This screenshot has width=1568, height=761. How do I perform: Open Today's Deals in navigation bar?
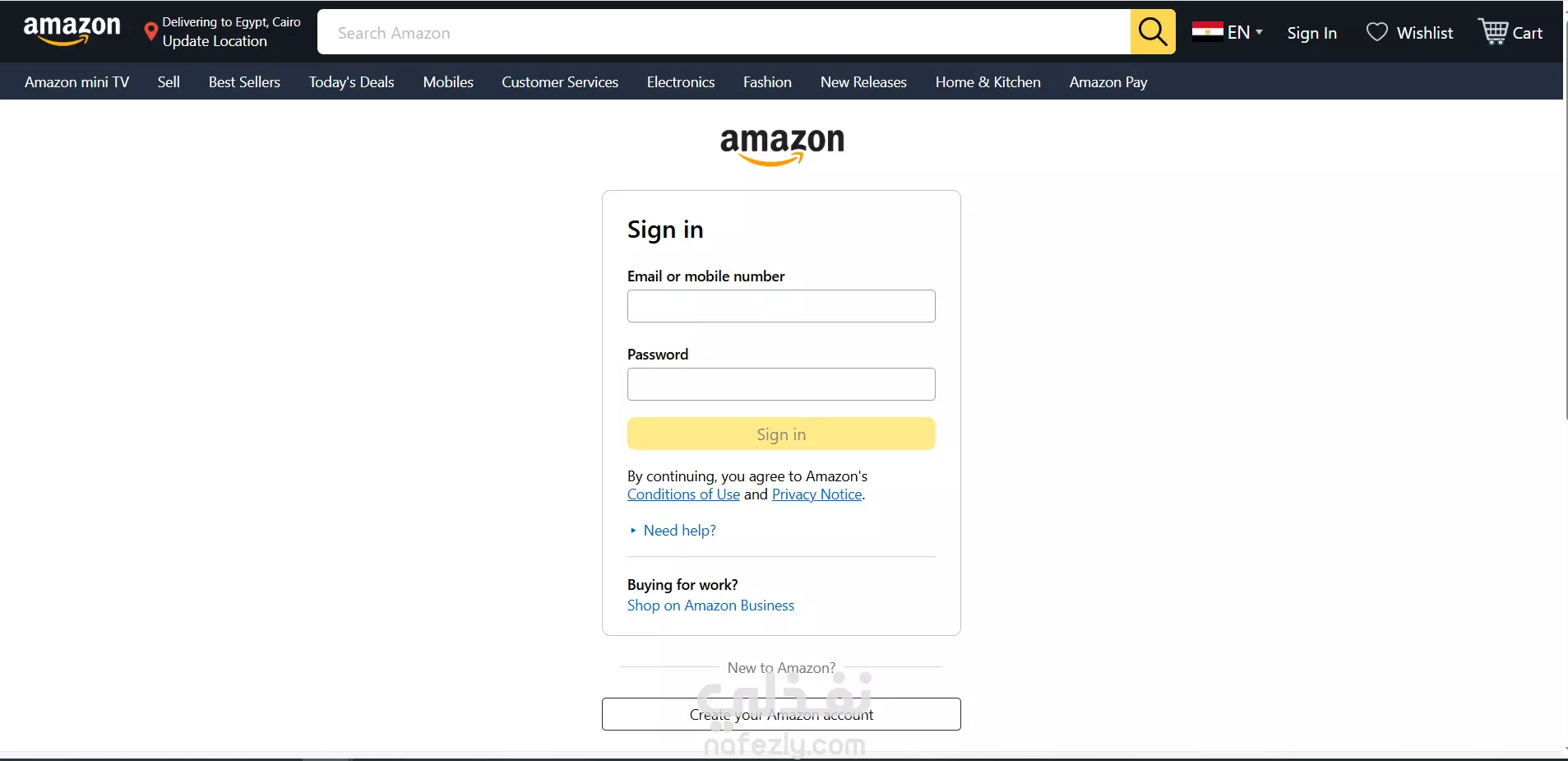click(x=352, y=82)
